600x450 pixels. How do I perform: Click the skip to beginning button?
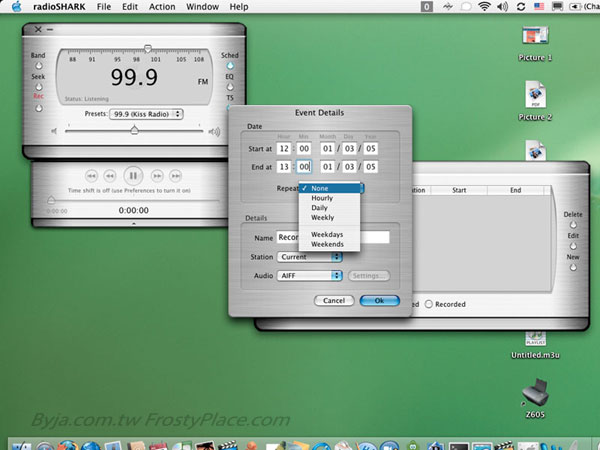click(91, 176)
